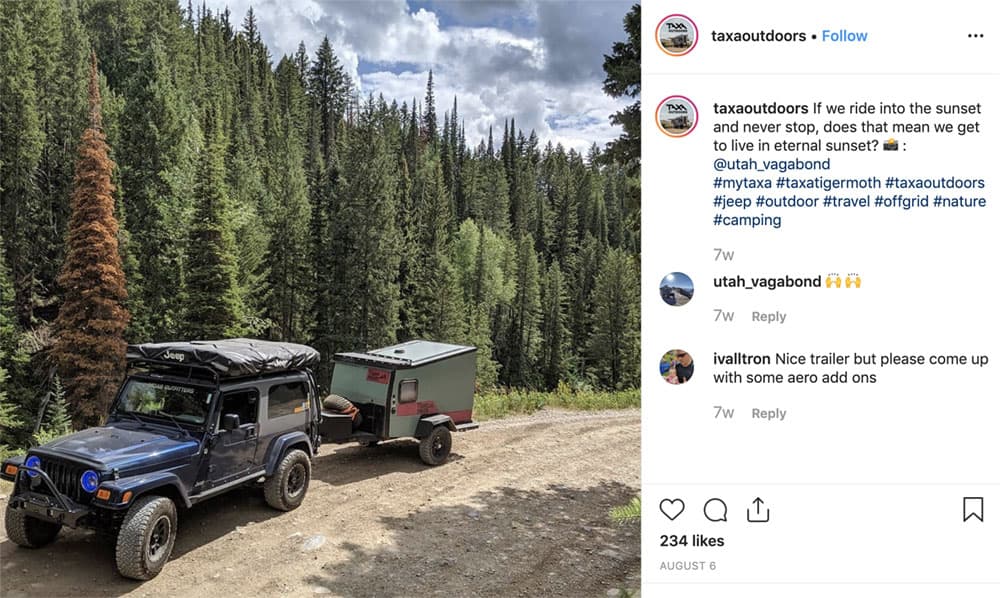Open the three-dots more options menu
1000x598 pixels.
point(975,36)
